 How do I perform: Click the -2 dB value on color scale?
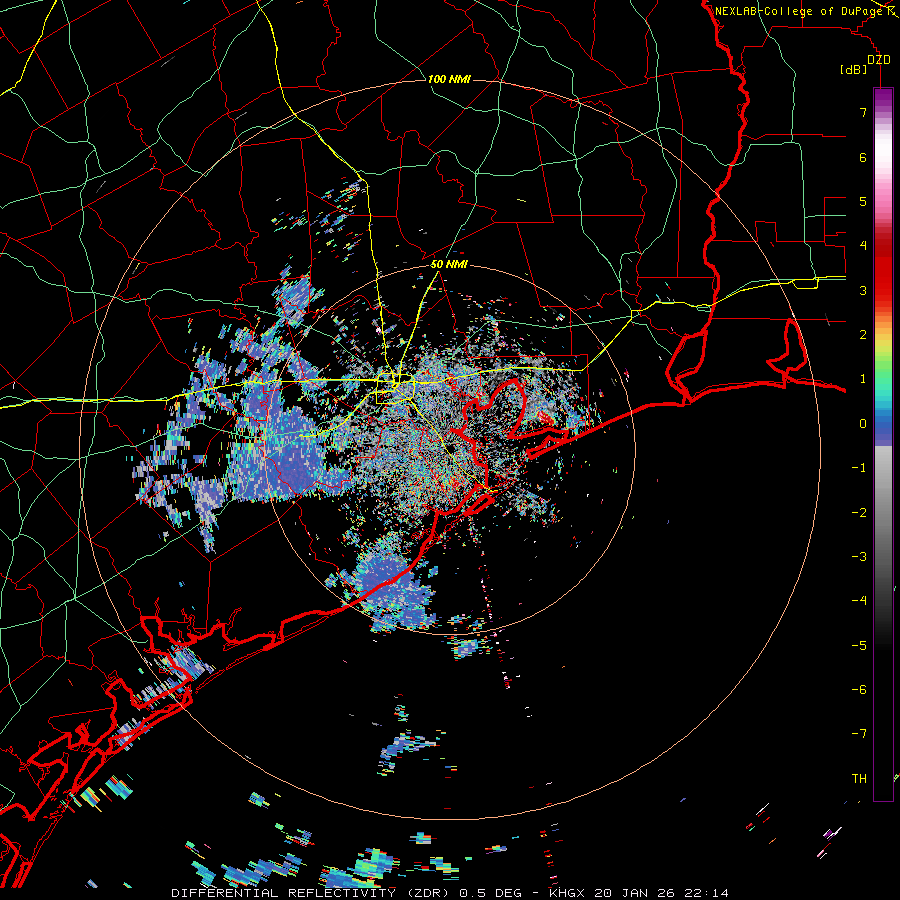tap(859, 513)
